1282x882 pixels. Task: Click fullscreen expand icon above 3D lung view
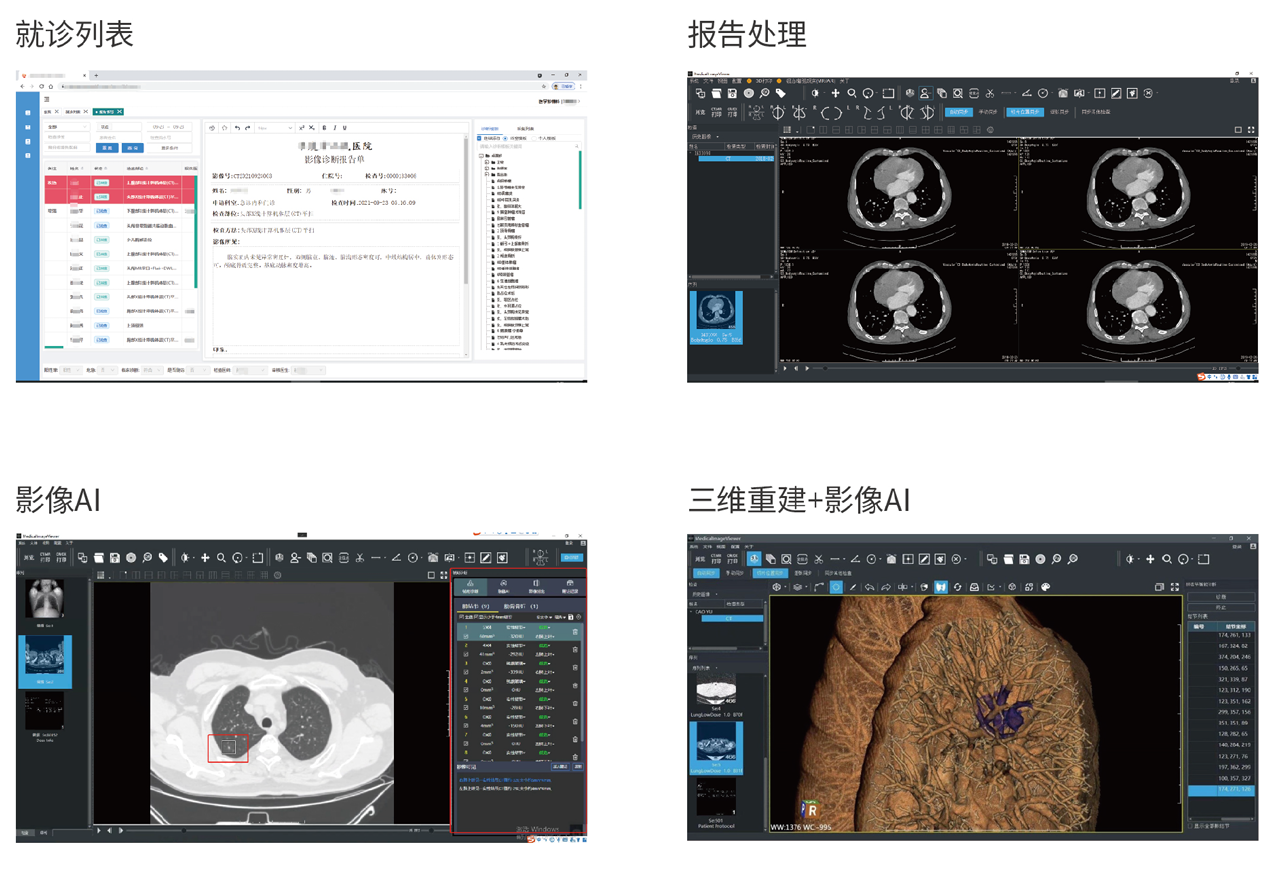pos(1173,587)
